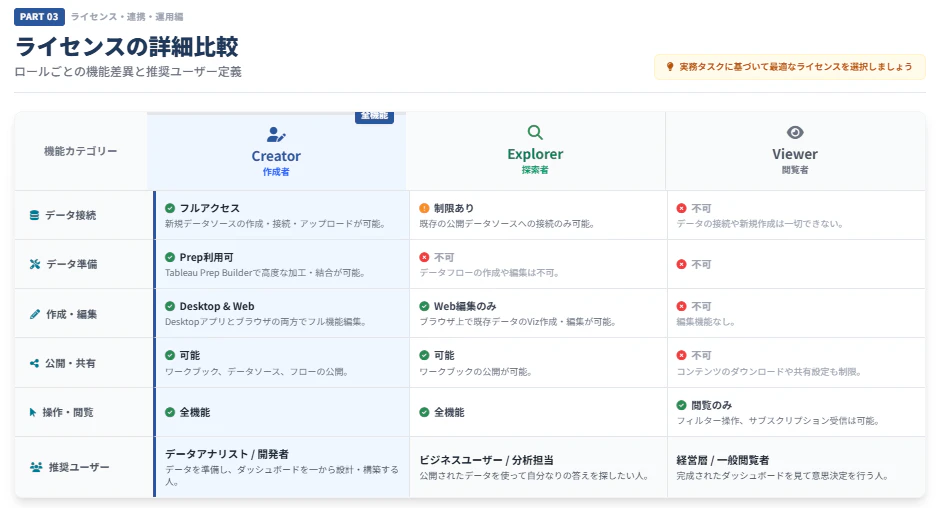Select the Explorer column heading
The height and width of the screenshot is (508, 952).
(535, 154)
